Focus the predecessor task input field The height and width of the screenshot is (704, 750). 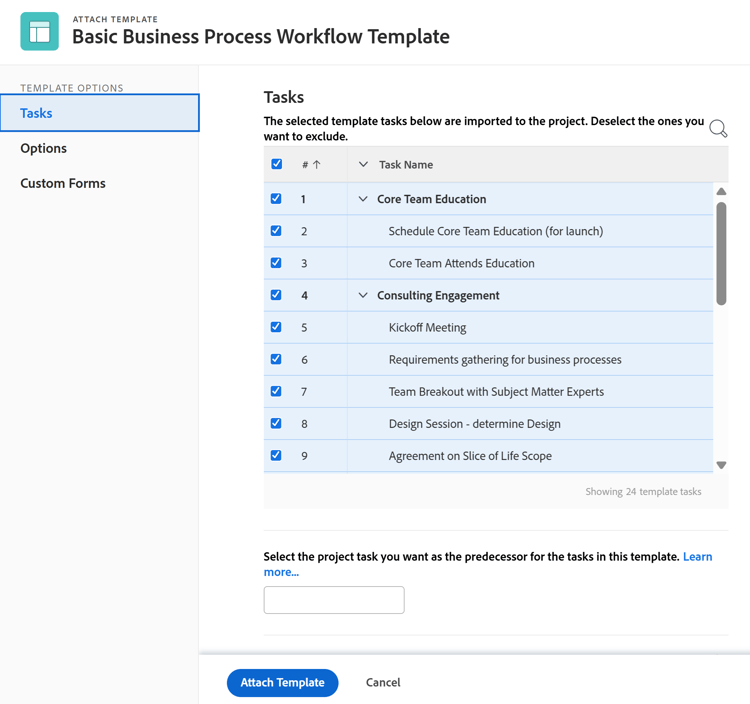334,600
